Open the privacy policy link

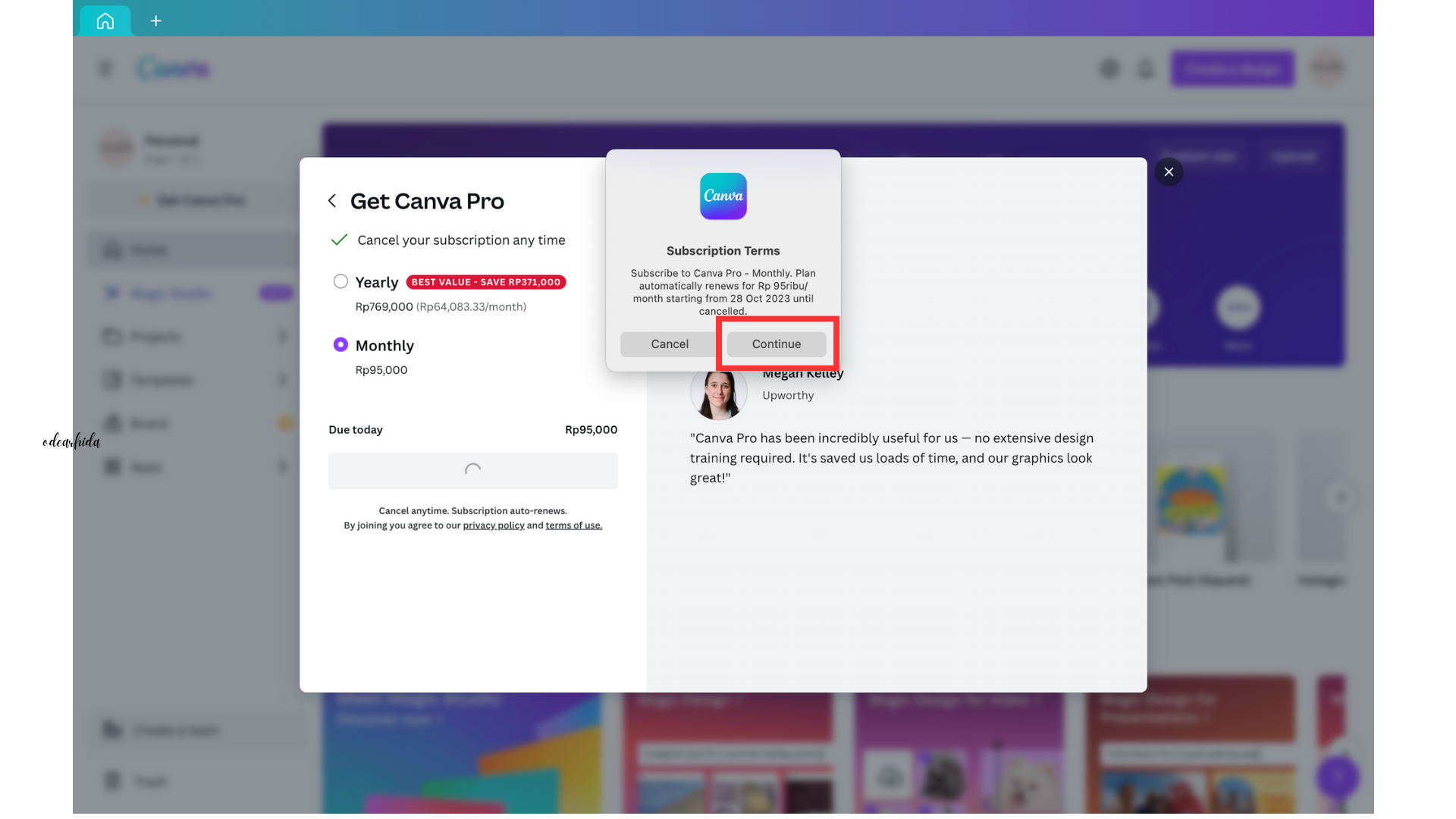point(493,526)
